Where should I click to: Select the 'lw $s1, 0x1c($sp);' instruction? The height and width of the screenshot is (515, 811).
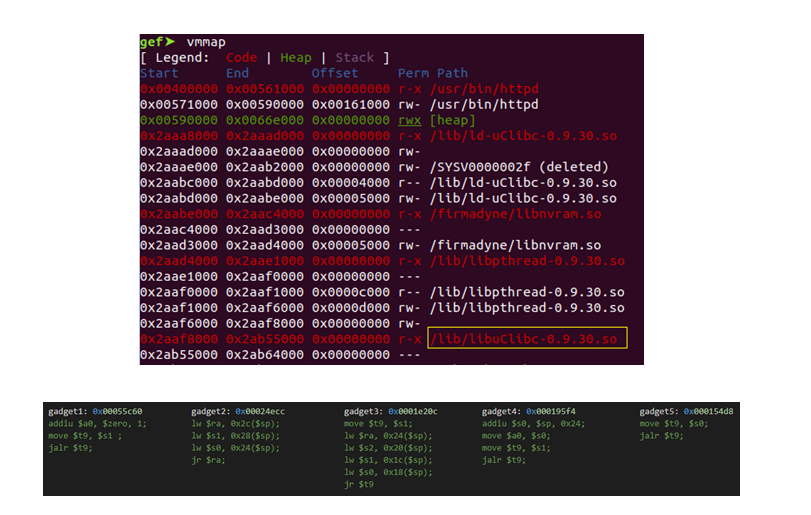click(388, 460)
